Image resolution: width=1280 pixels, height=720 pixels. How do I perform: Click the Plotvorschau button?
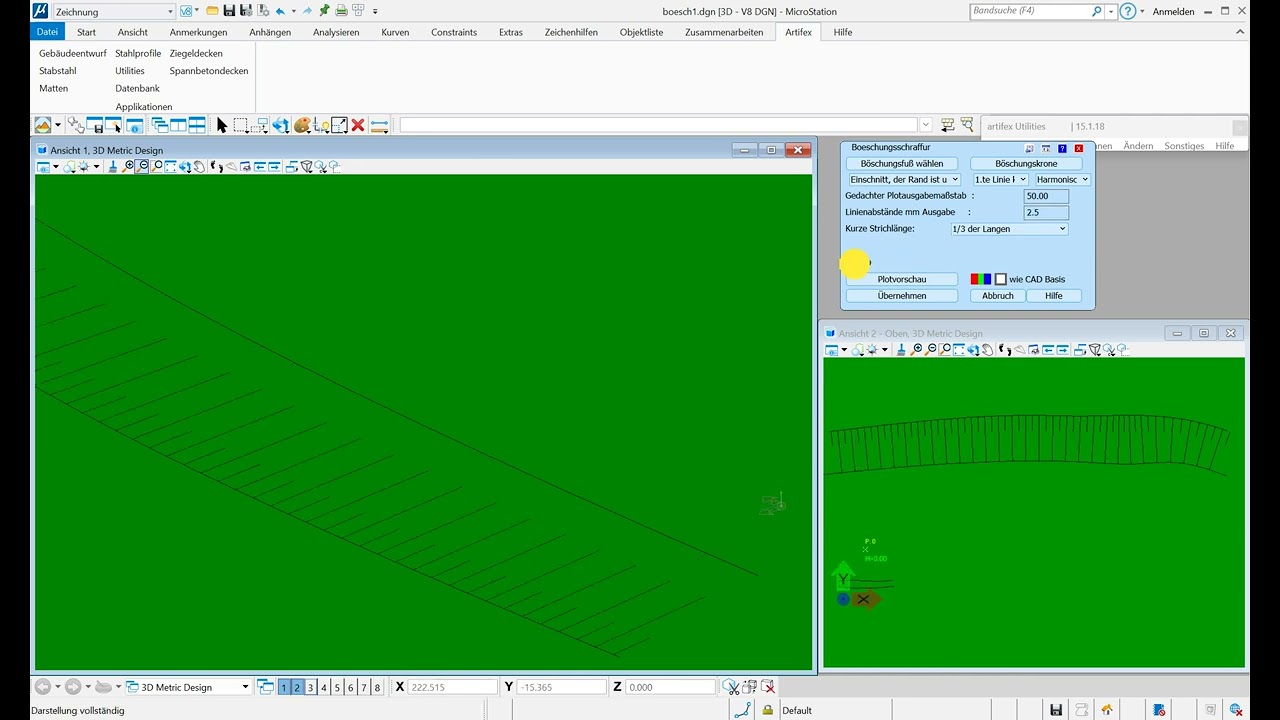(902, 279)
